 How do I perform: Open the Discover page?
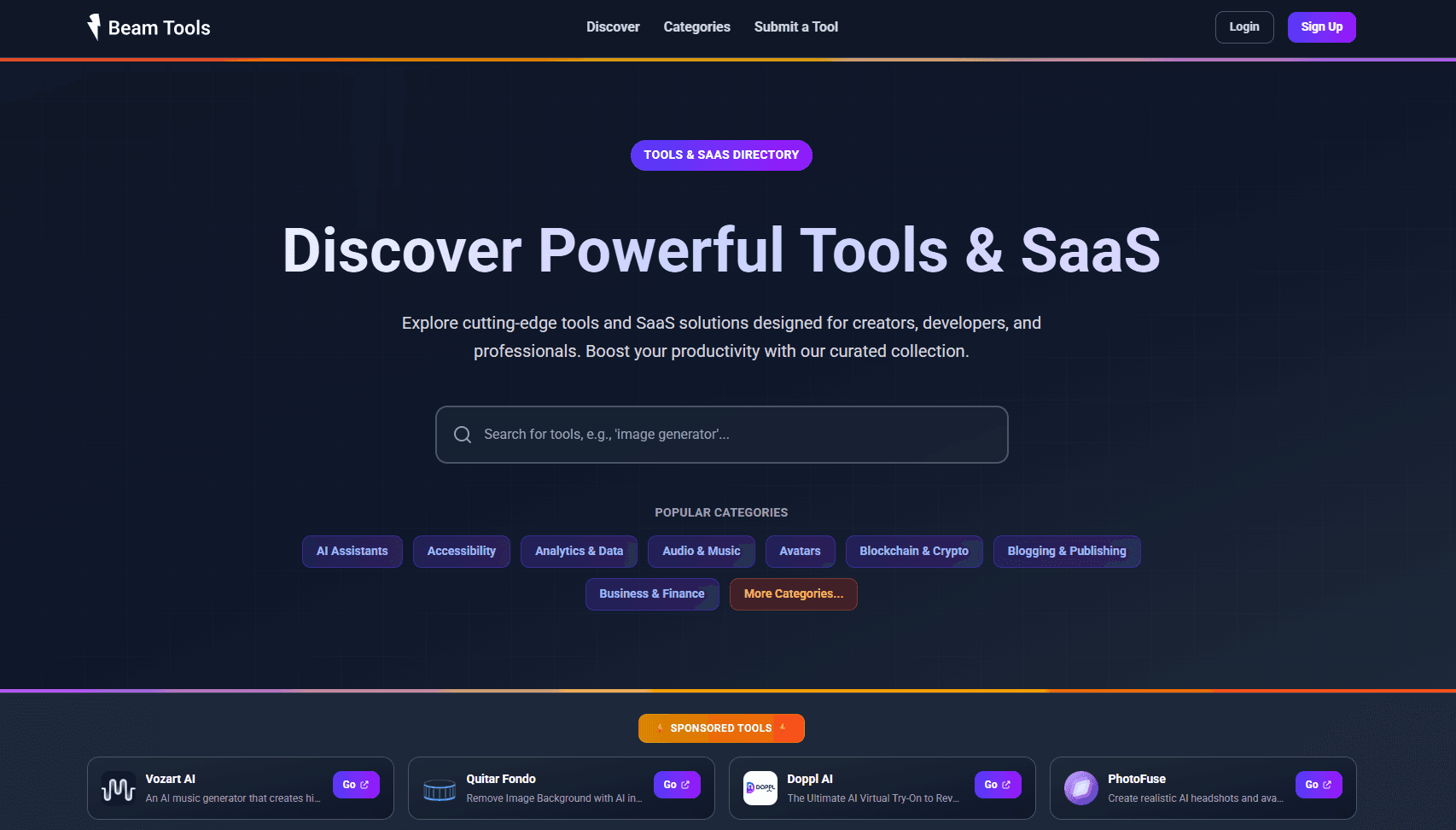click(612, 26)
